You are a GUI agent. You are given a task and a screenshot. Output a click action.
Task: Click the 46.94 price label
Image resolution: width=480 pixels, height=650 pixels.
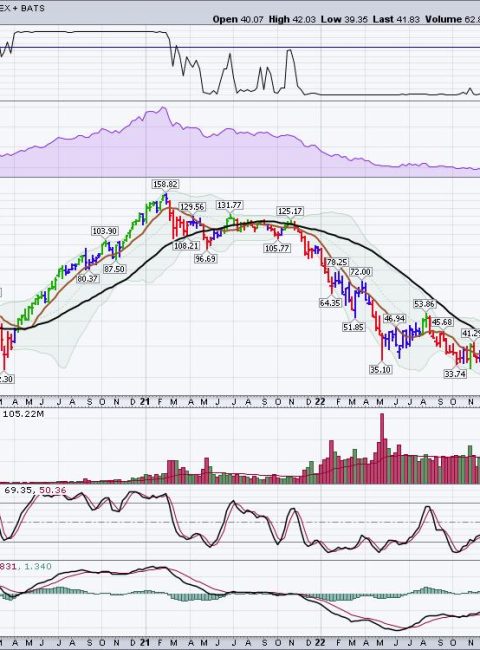[394, 318]
